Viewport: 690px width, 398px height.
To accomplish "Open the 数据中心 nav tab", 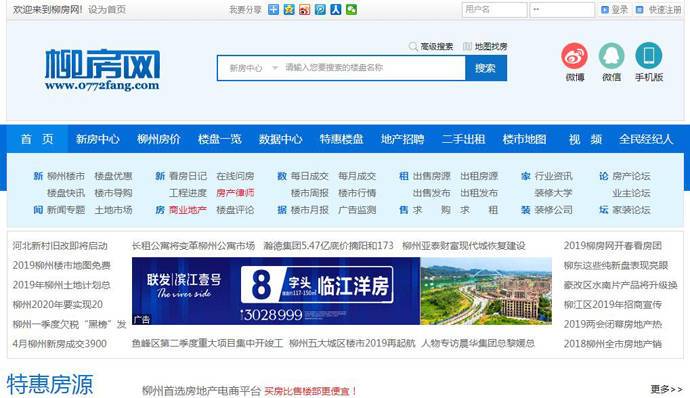I will tap(280, 139).
